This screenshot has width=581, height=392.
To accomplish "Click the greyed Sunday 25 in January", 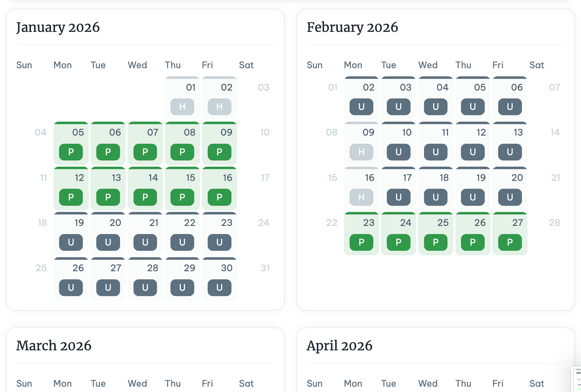I will point(41,268).
